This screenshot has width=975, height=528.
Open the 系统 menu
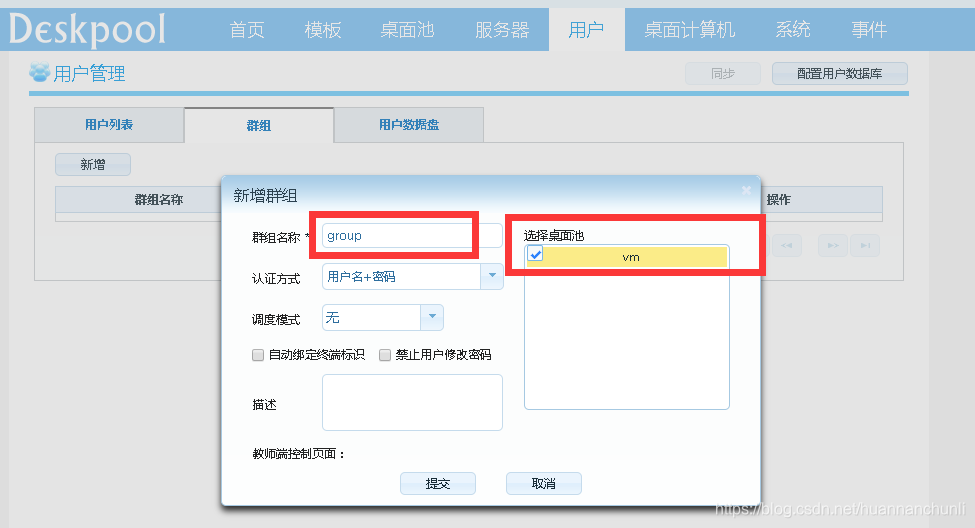point(793,29)
